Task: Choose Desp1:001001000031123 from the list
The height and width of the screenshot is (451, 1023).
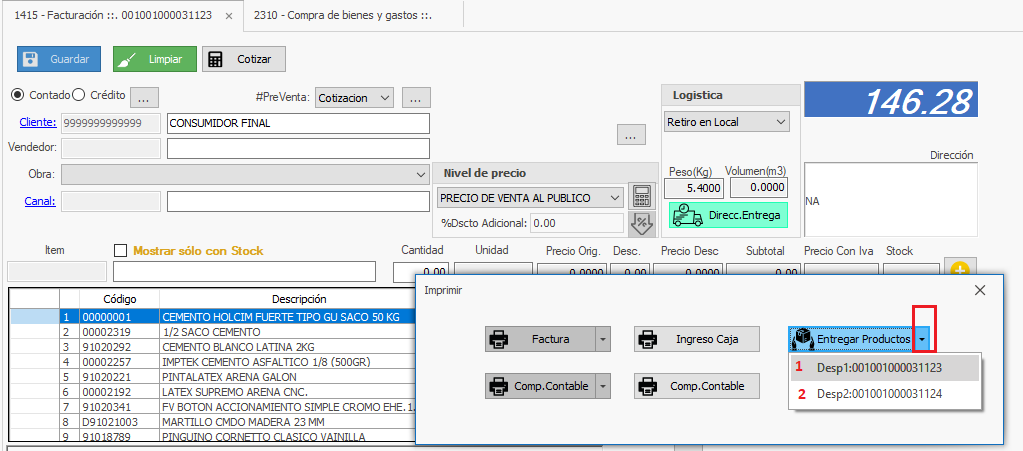Action: click(x=878, y=367)
